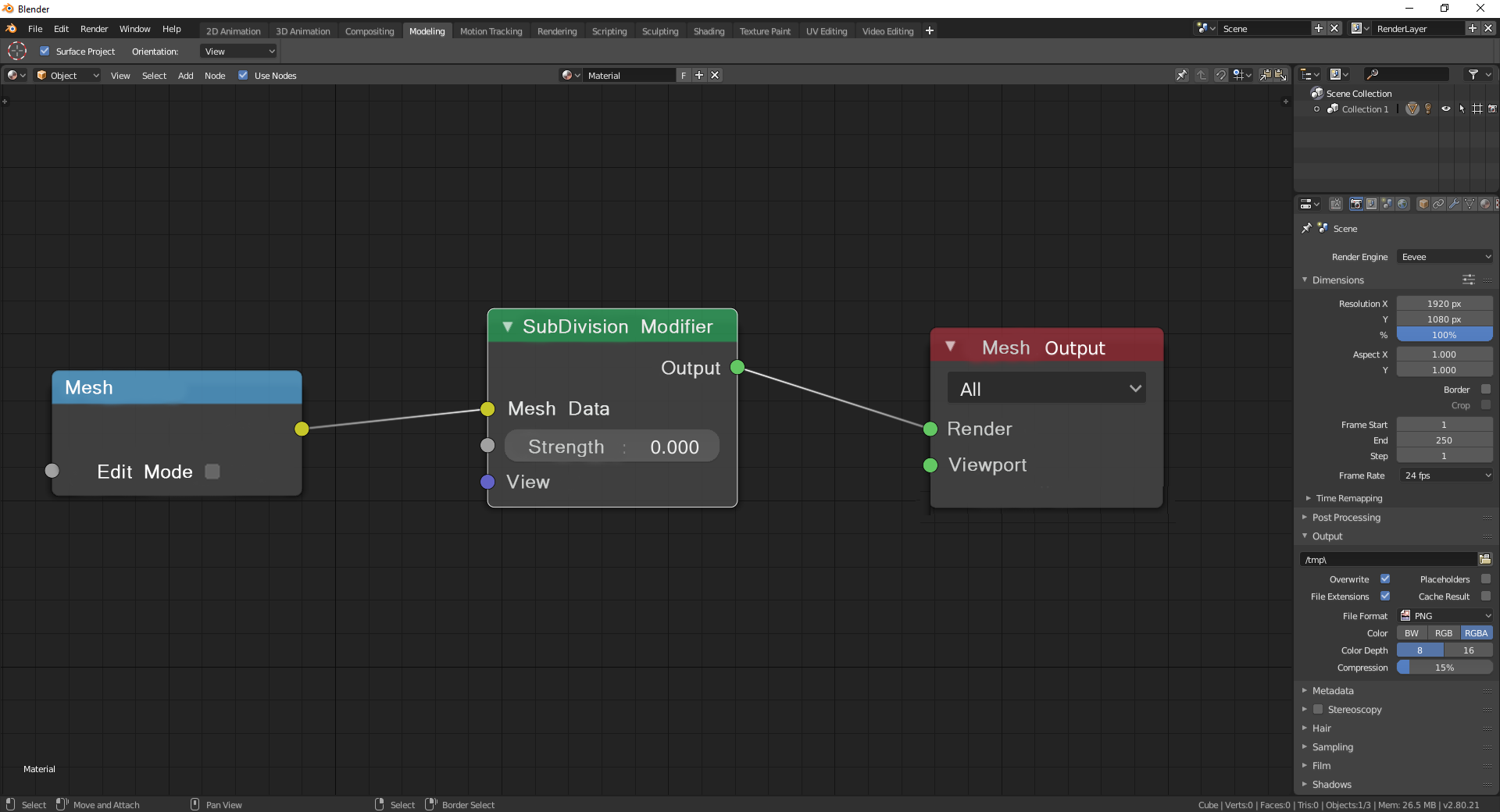This screenshot has height=812, width=1500.
Task: Copy nodes to clipboard icon
Action: [x=1266, y=75]
